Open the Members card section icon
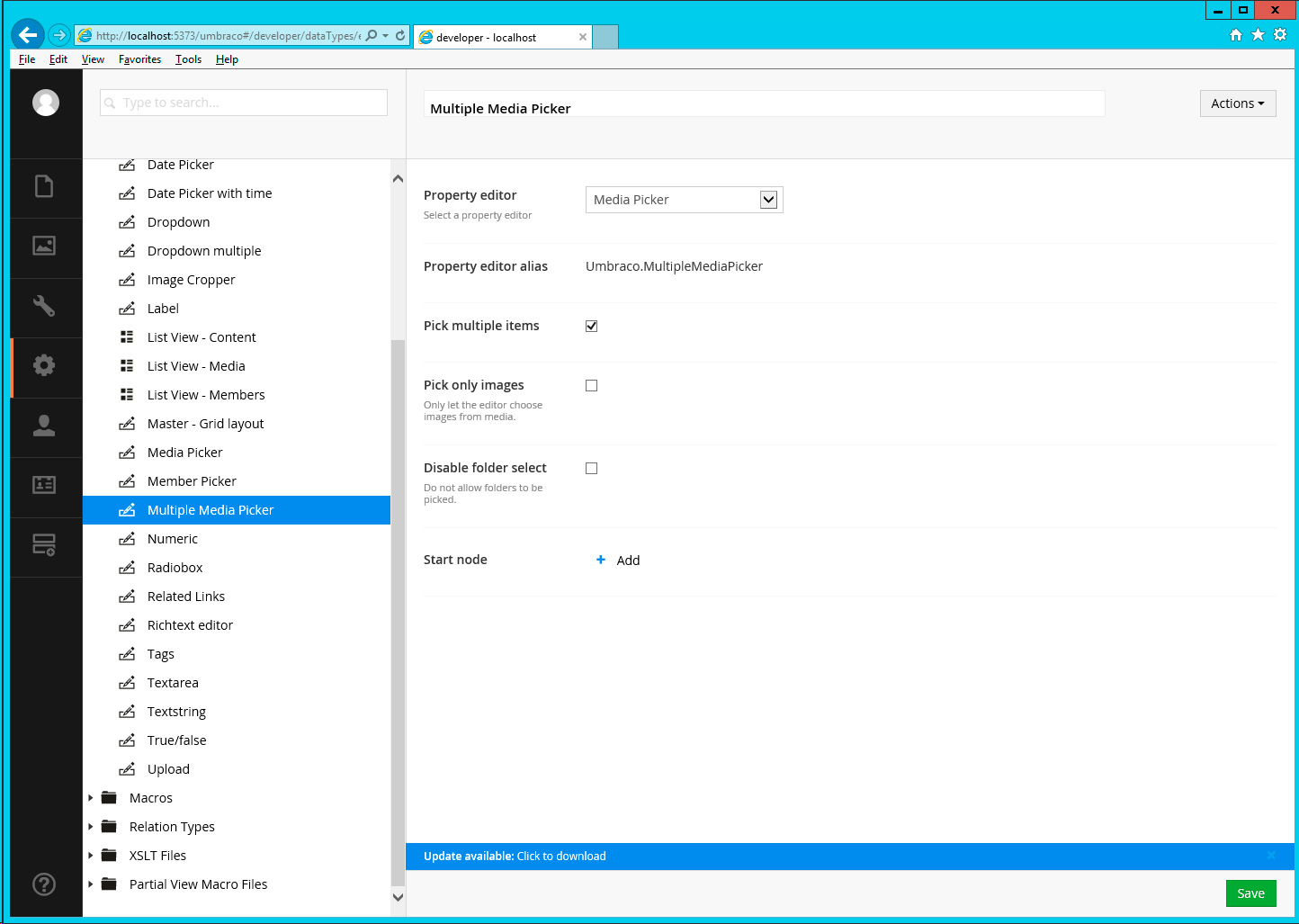The width and height of the screenshot is (1299, 924). 44,485
